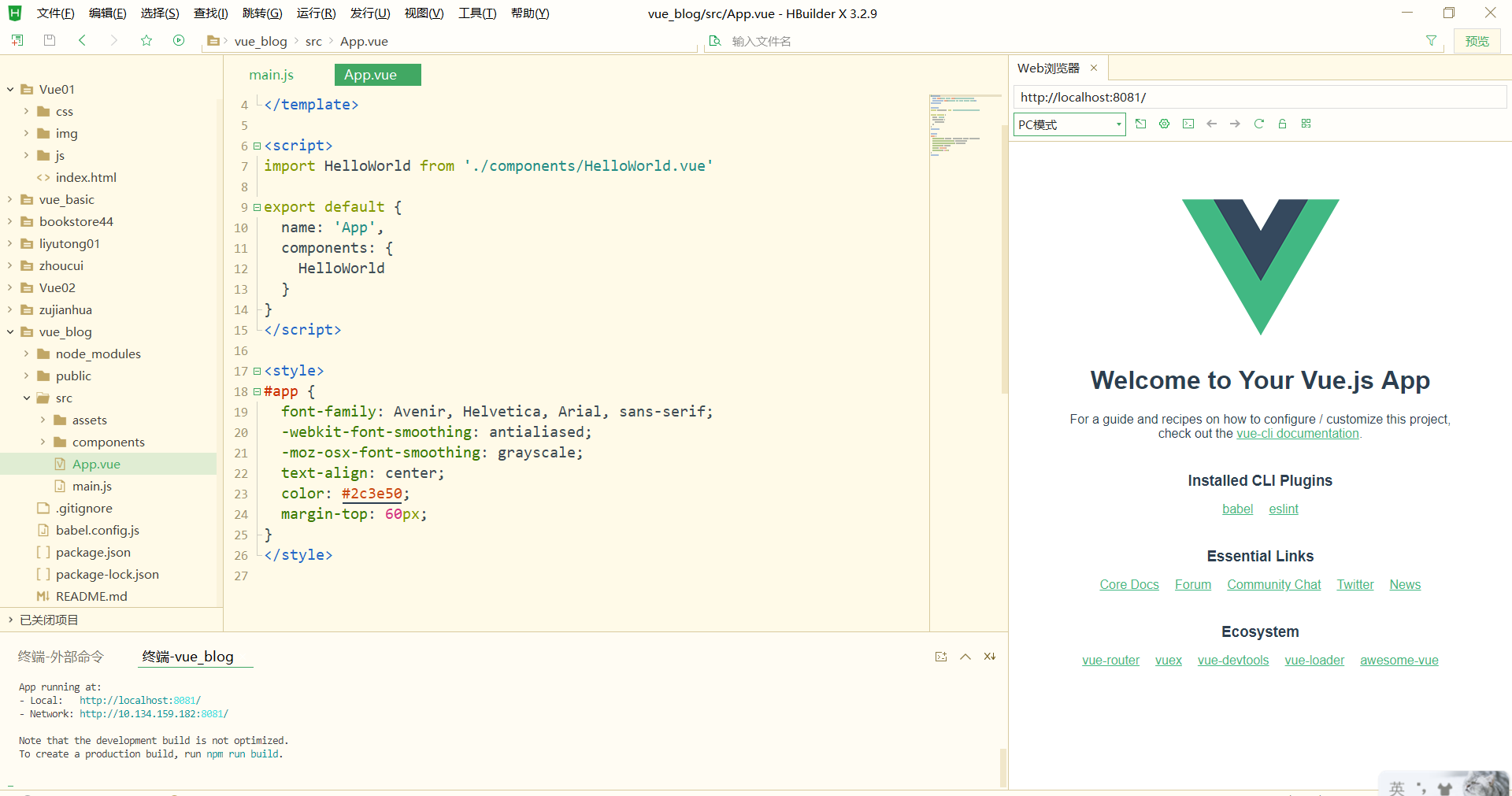The height and width of the screenshot is (796, 1512).
Task: Open the Core Docs link
Action: (1129, 585)
